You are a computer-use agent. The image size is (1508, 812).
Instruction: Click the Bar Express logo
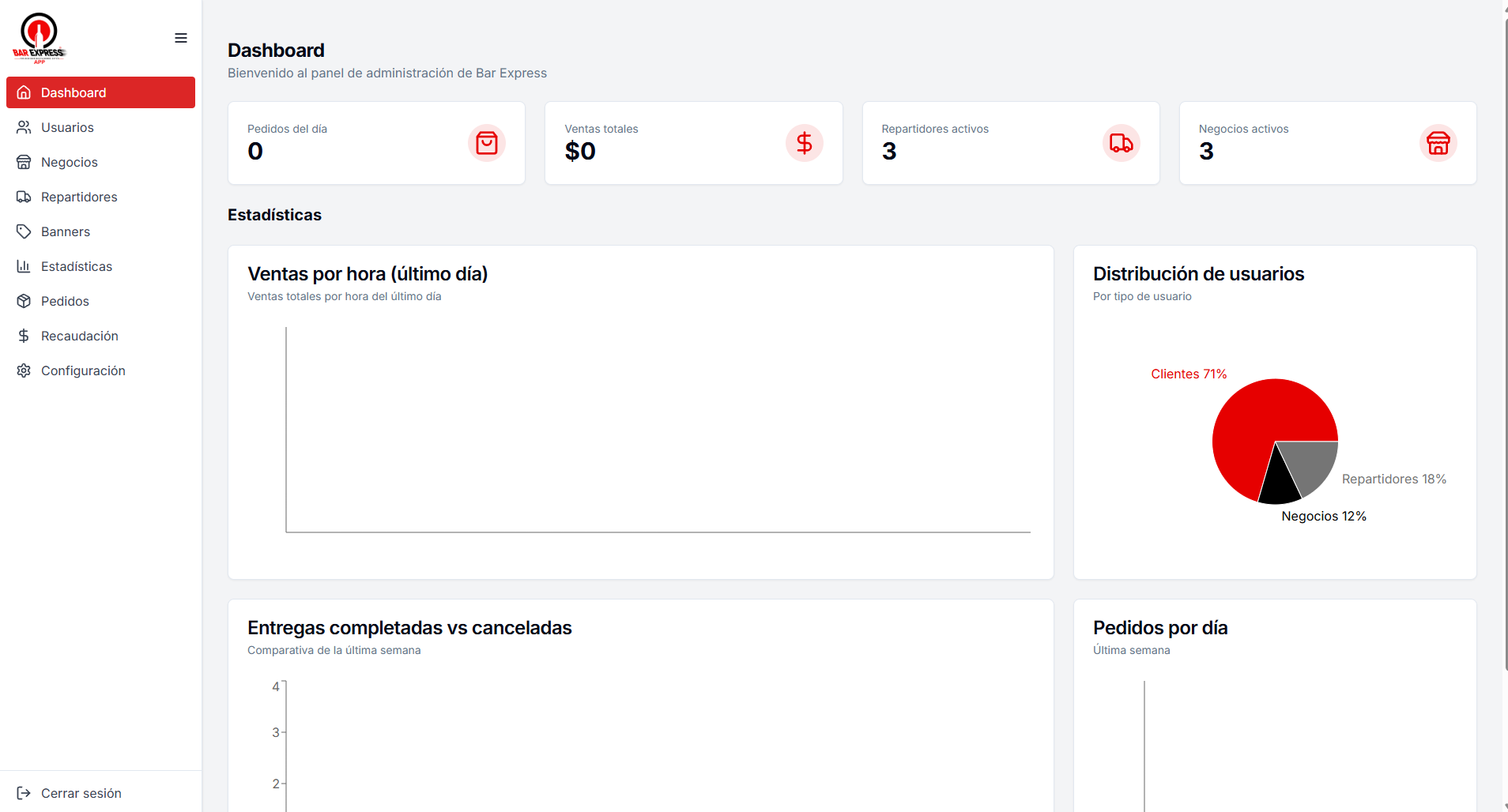tap(39, 38)
